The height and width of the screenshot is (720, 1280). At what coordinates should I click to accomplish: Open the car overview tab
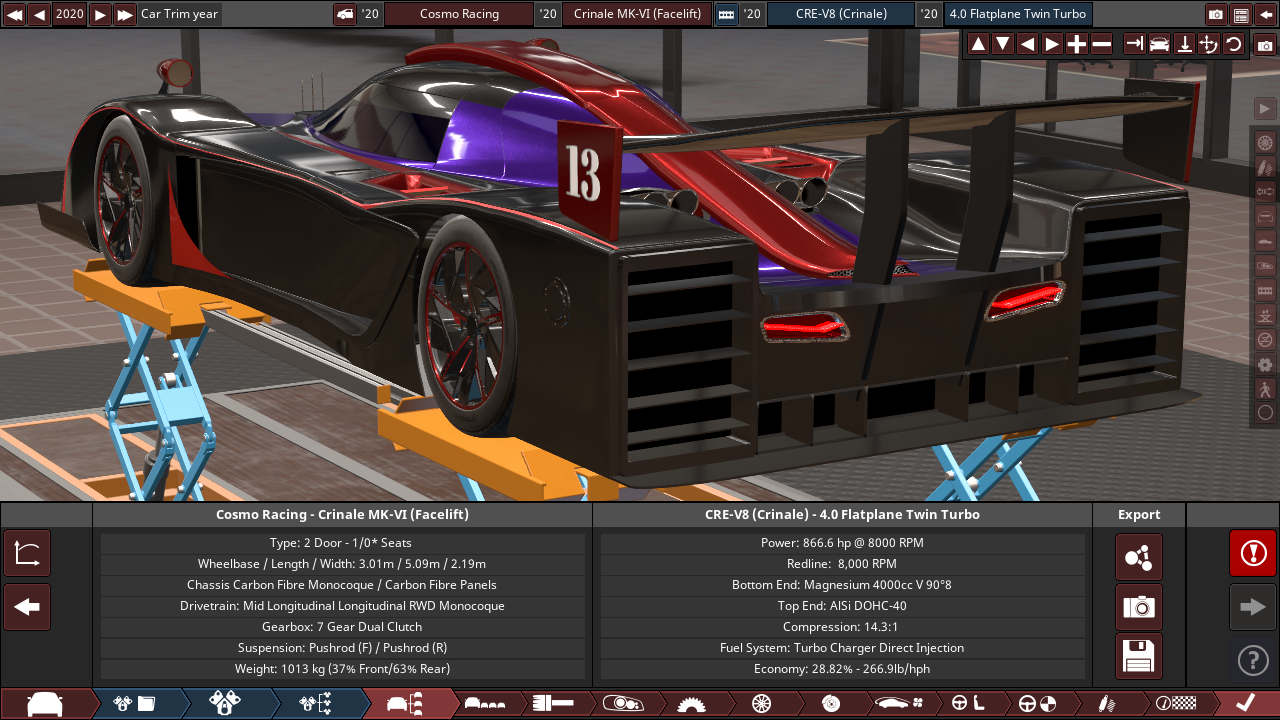click(45, 703)
